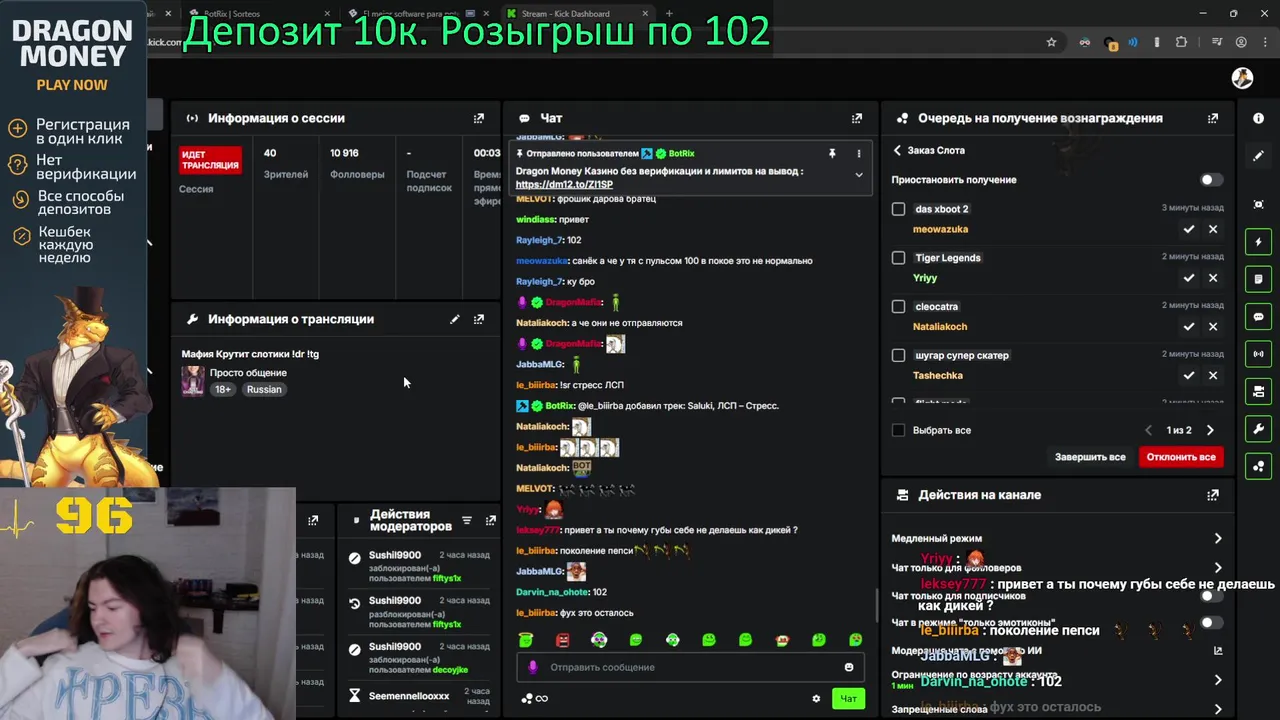Send message with Чат button
This screenshot has height=720, width=1280.
pos(848,698)
